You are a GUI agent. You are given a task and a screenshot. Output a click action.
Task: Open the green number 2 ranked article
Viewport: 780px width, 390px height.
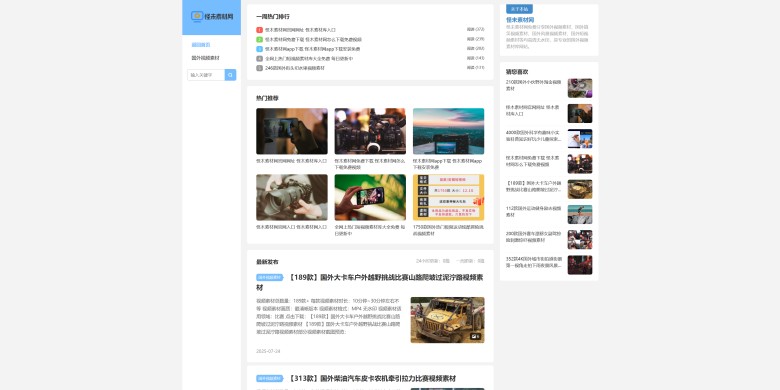[x=313, y=39]
